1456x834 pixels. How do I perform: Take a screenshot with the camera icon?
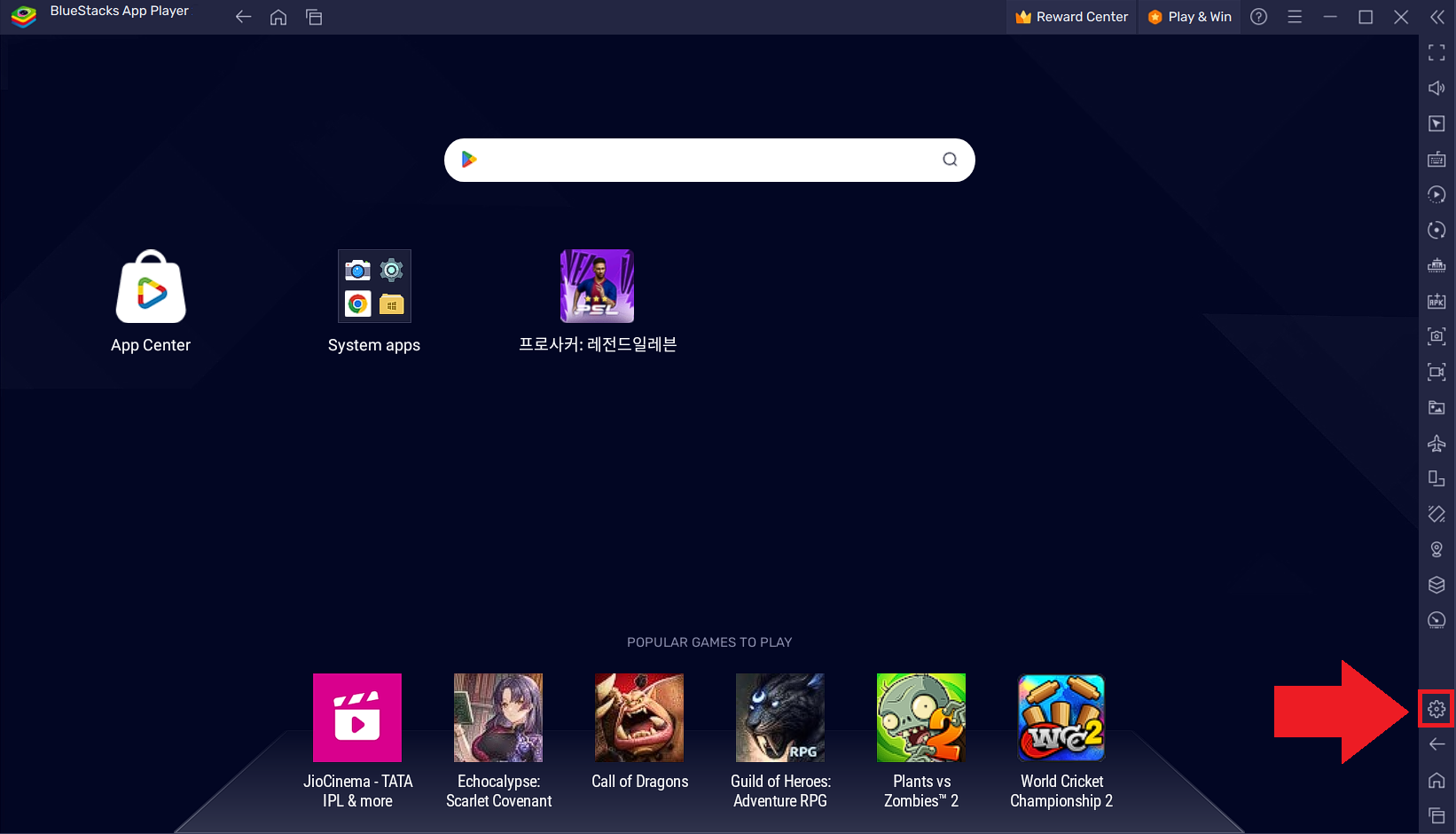[1436, 336]
